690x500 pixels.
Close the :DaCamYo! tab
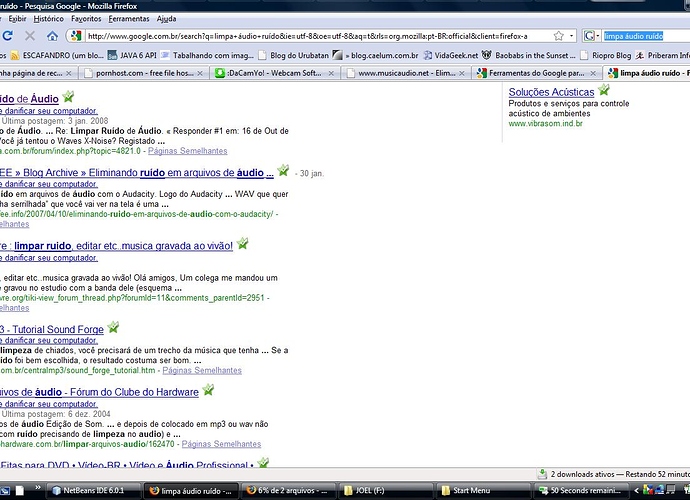click(331, 74)
